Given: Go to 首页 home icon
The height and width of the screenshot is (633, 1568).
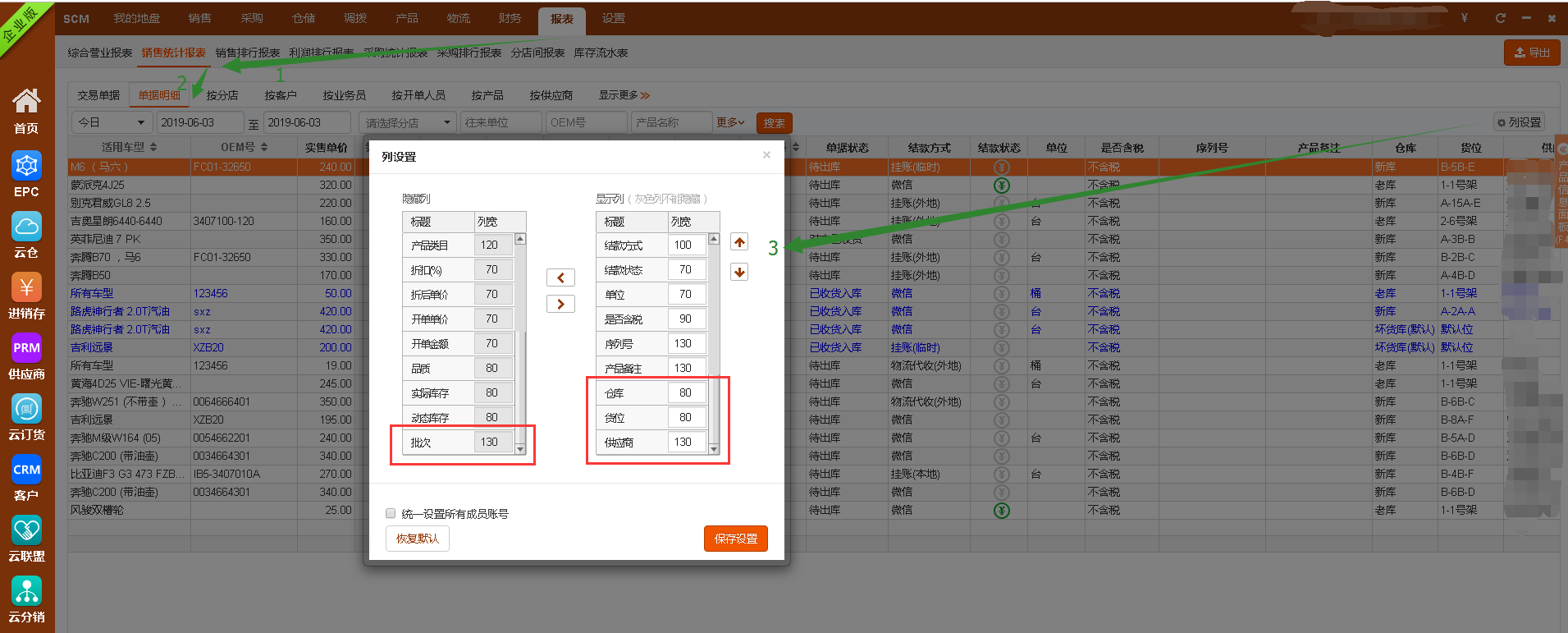Looking at the screenshot, I should [x=26, y=103].
